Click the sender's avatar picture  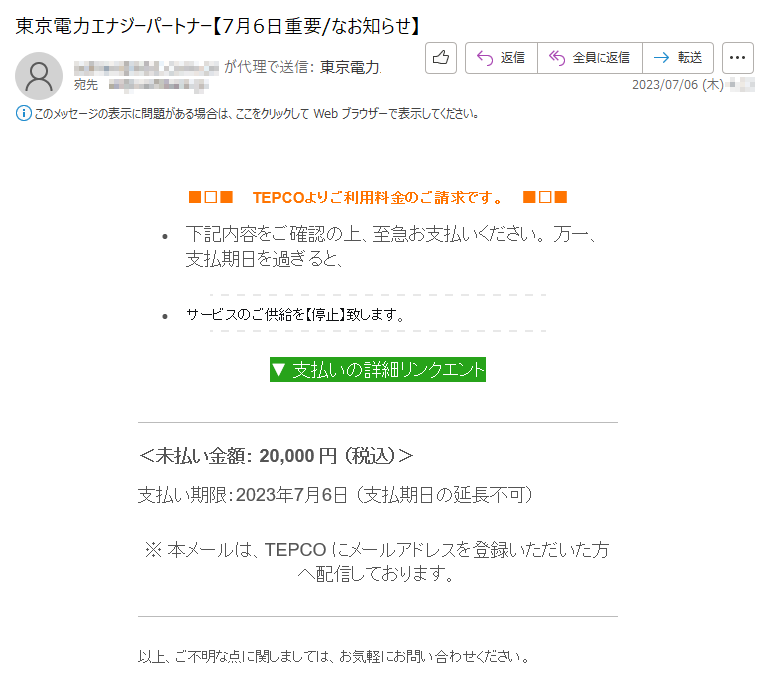[39, 76]
